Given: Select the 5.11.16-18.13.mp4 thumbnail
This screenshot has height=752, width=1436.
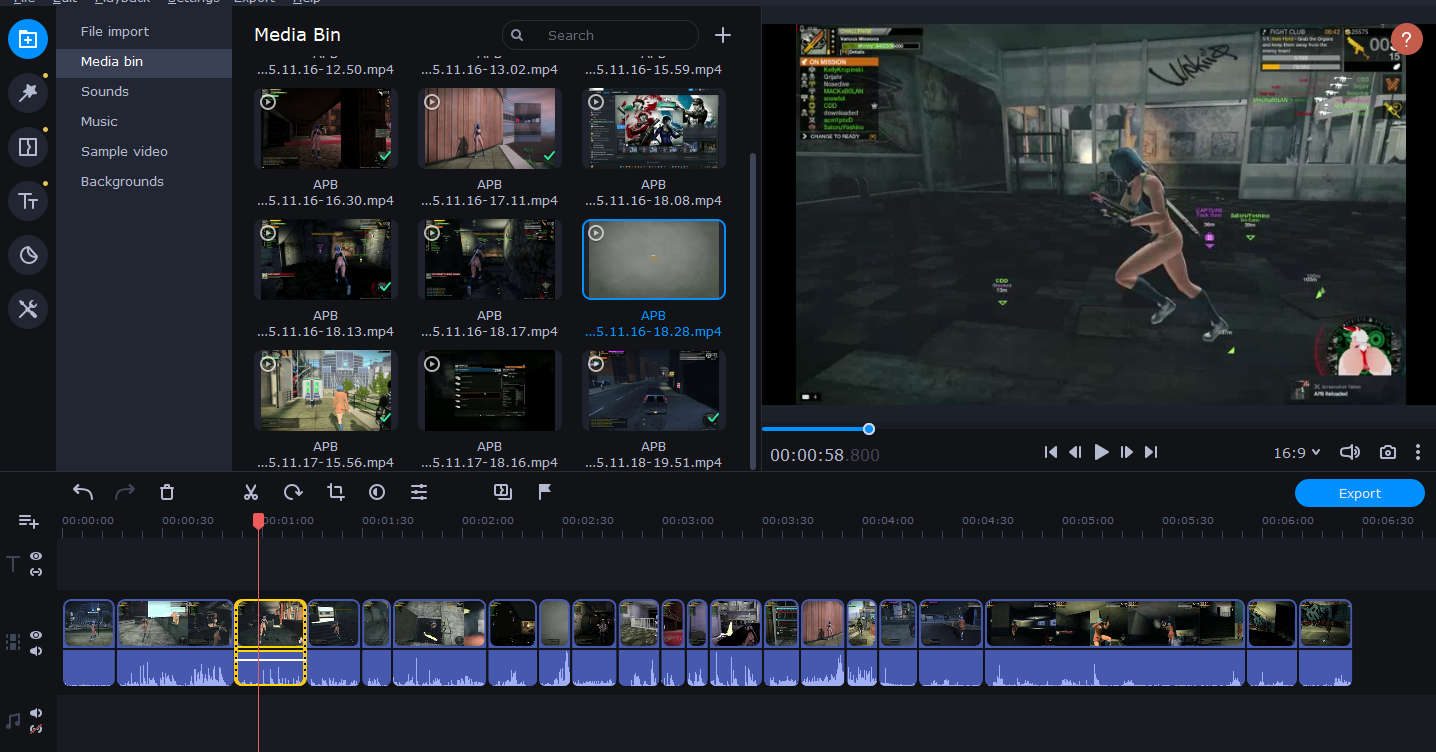Looking at the screenshot, I should pyautogui.click(x=325, y=259).
